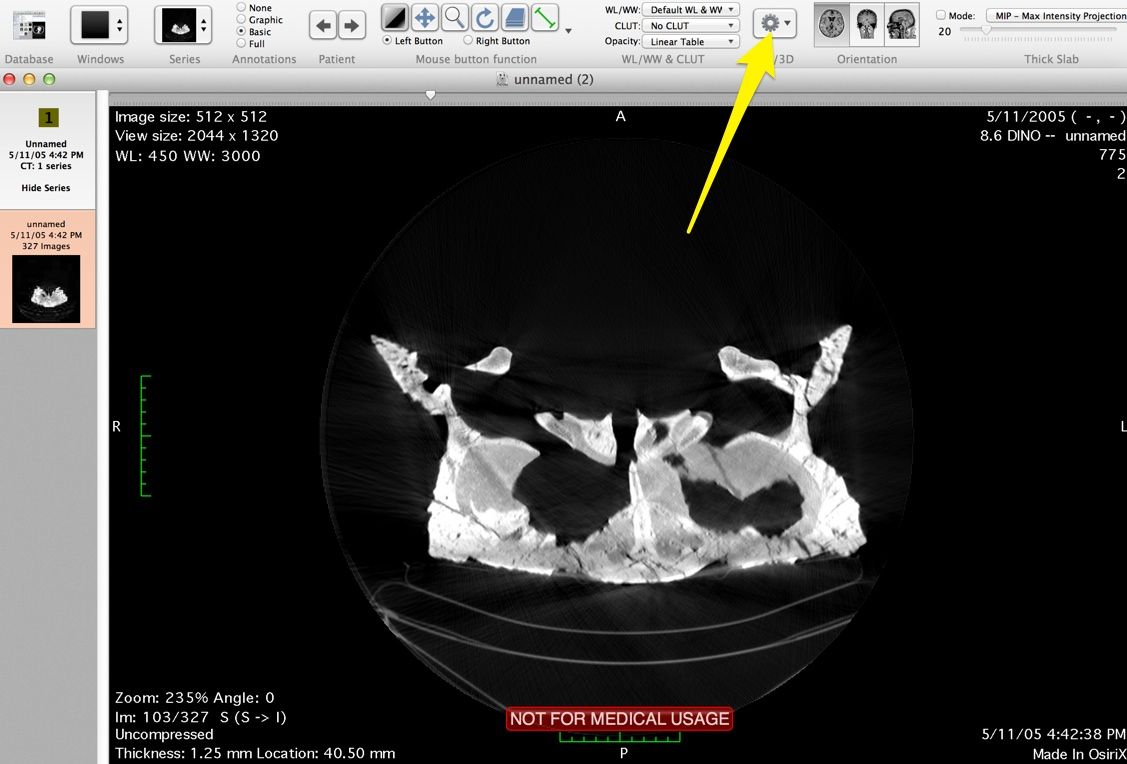This screenshot has width=1127, height=764.
Task: Select Full annotations mode
Action: (x=240, y=43)
